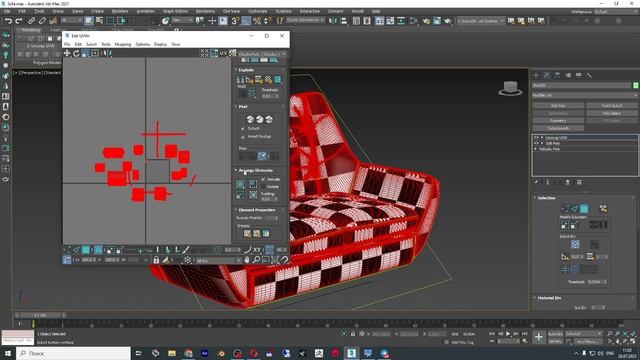Viewport: 640px width, 360px height.
Task: Toggle the Detach checkbox in Peel rollout
Action: (243, 128)
